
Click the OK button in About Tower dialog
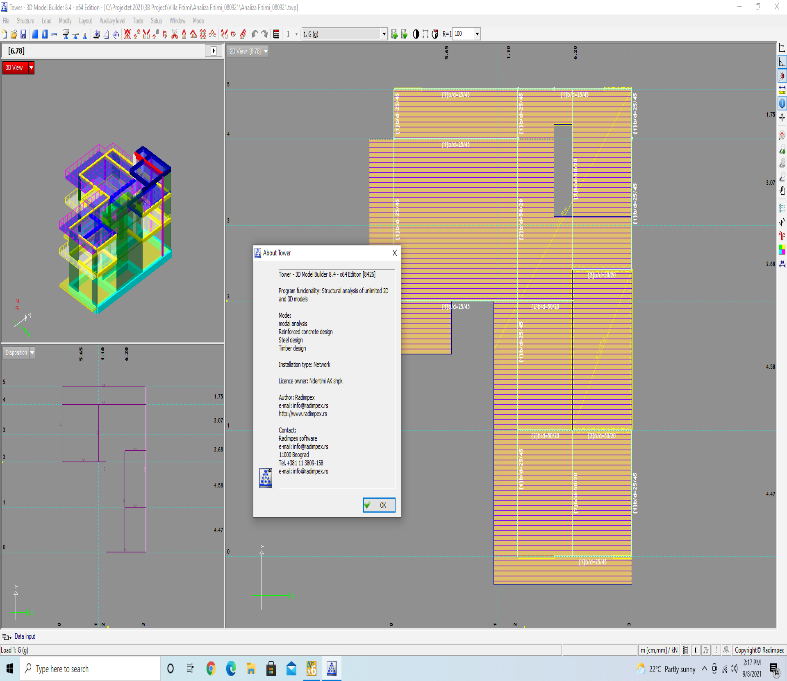point(378,505)
